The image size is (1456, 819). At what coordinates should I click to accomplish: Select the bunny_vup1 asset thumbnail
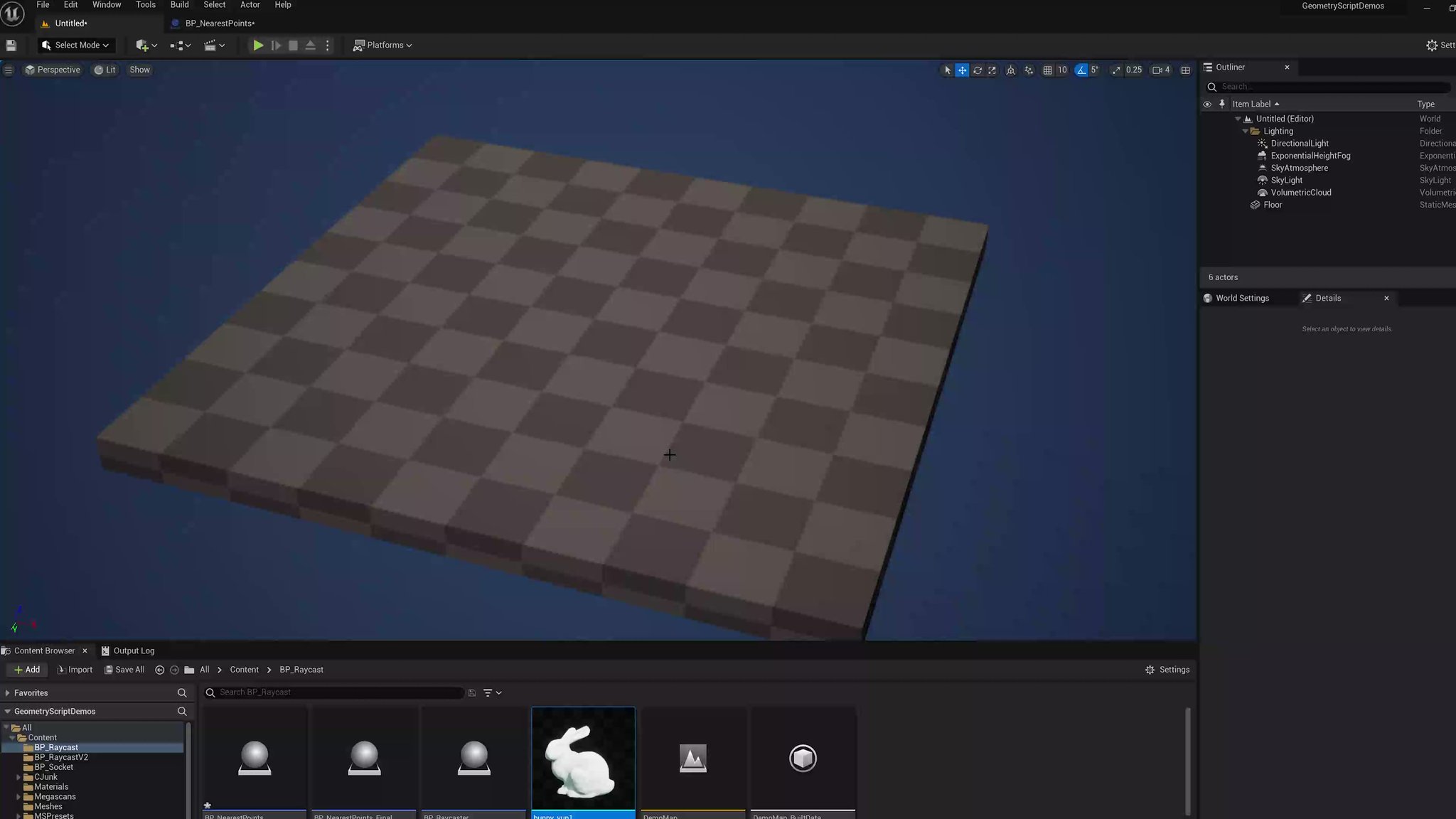(582, 756)
